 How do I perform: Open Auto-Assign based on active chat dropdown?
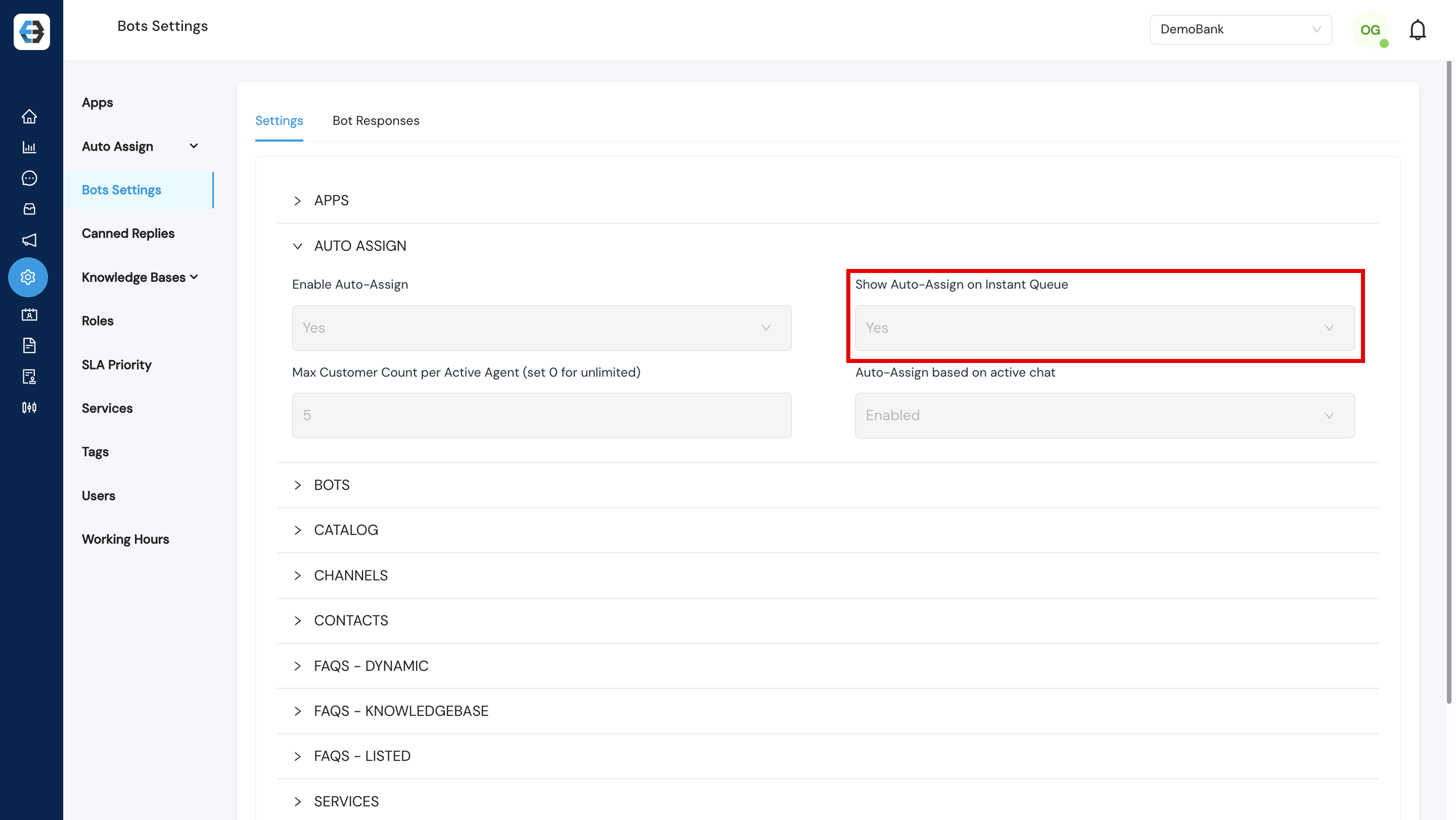click(x=1104, y=415)
